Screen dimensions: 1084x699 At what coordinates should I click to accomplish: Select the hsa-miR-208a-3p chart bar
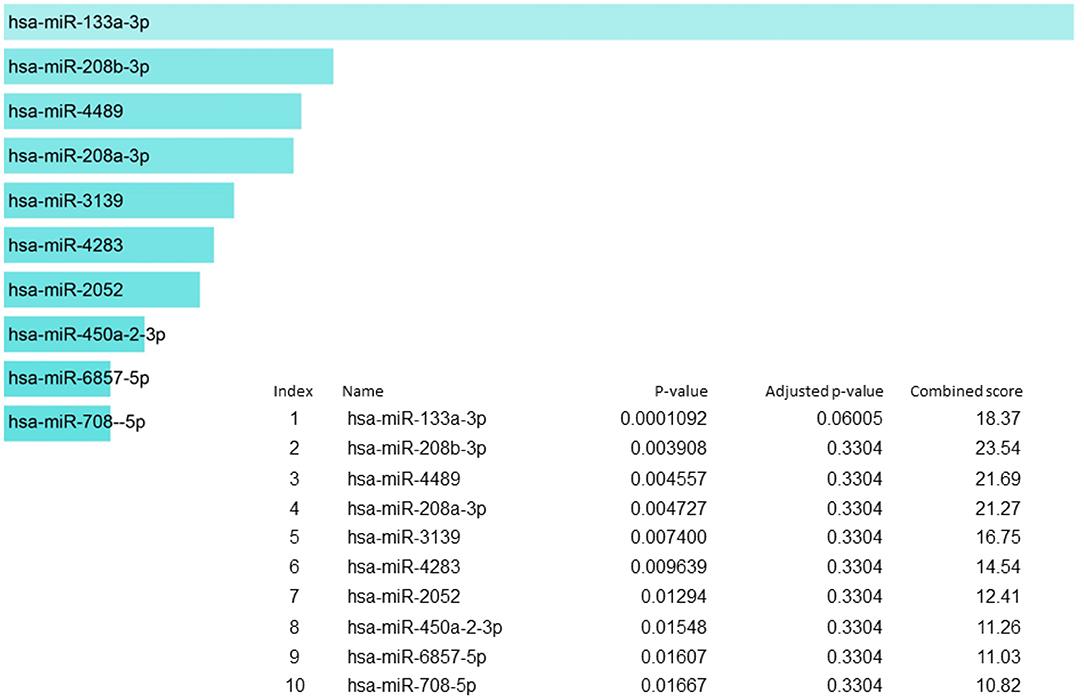pyautogui.click(x=149, y=156)
